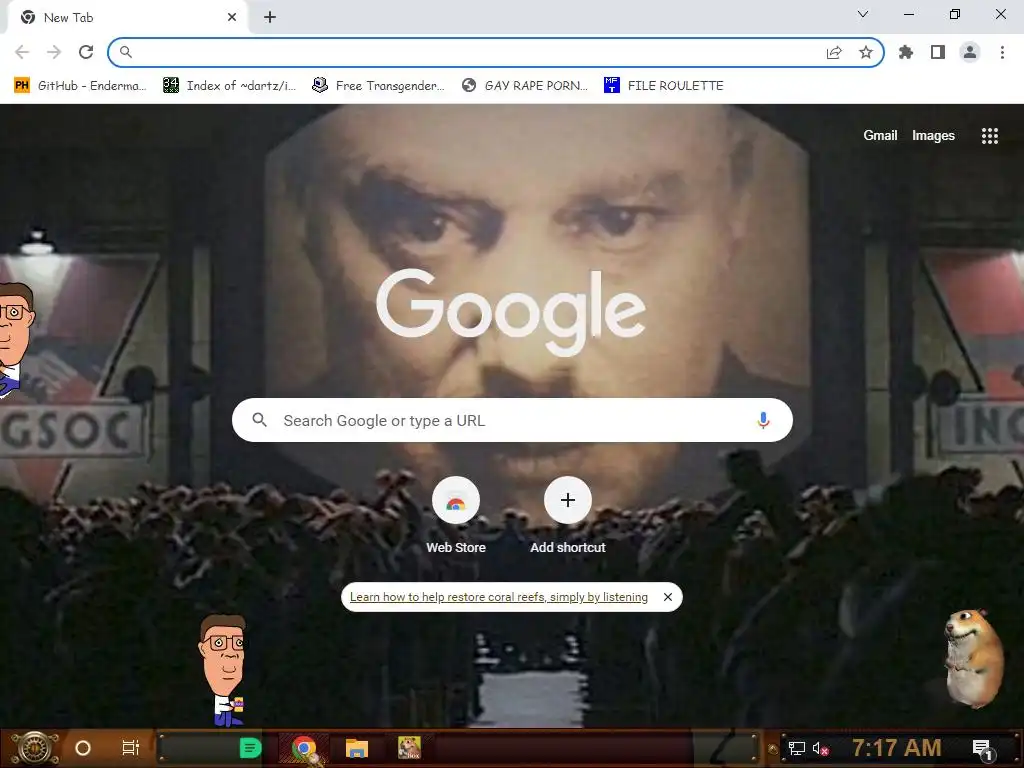Viewport: 1024px width, 768px height.
Task: Toggle the Chrome side panel icon
Action: [938, 52]
